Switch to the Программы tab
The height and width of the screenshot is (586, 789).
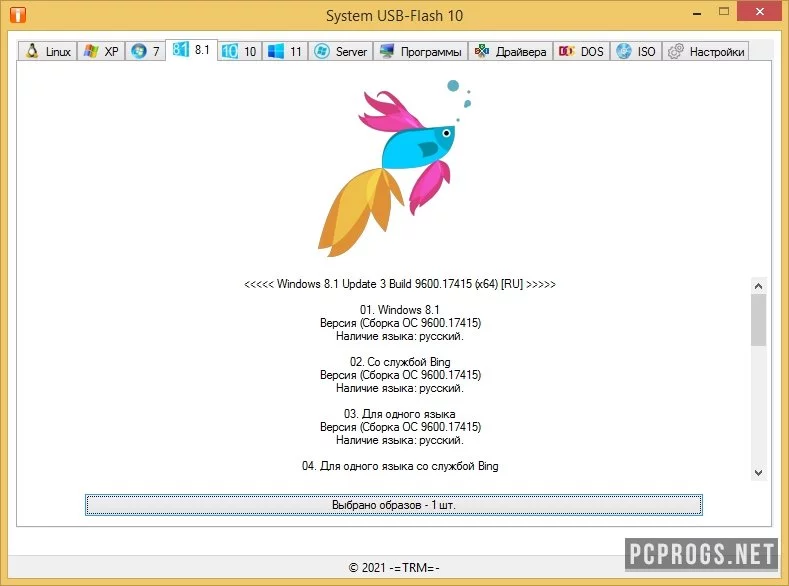421,51
